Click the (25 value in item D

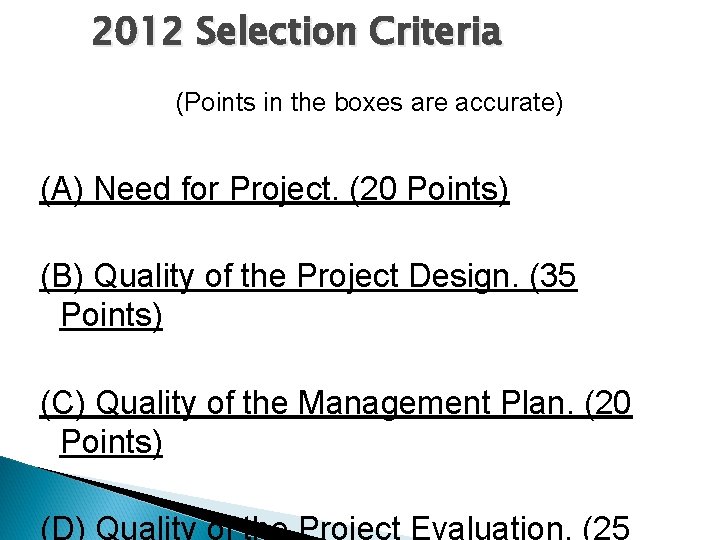[607, 527]
